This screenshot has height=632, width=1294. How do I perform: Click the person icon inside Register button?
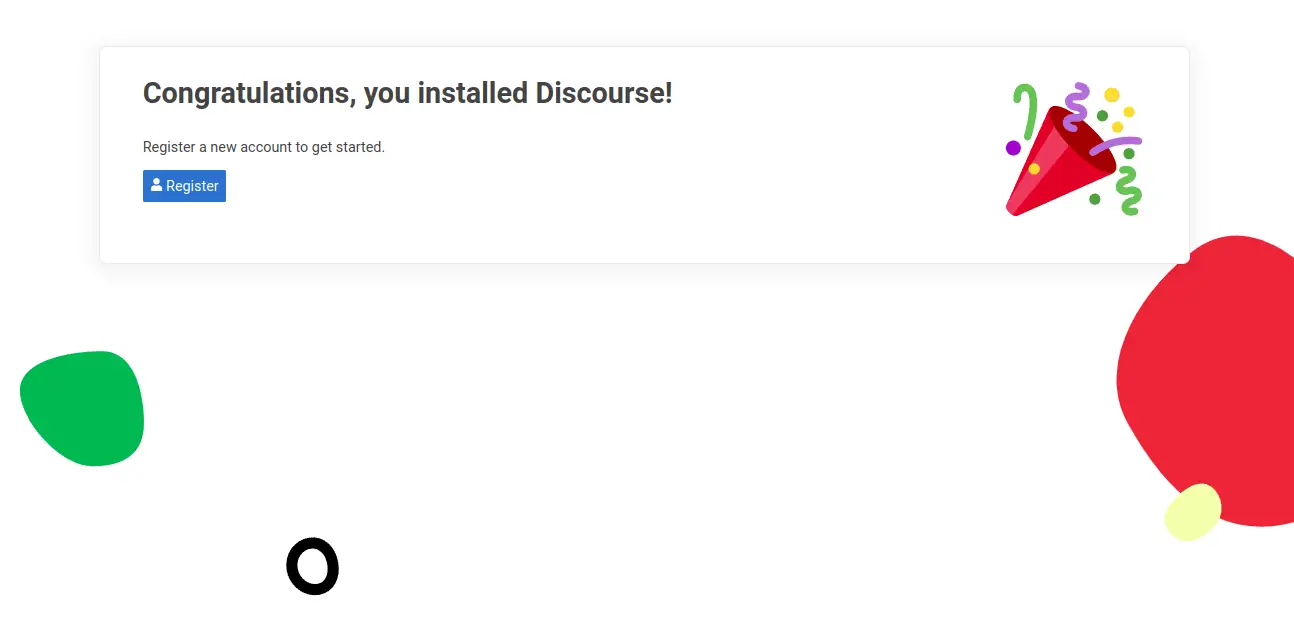(156, 185)
